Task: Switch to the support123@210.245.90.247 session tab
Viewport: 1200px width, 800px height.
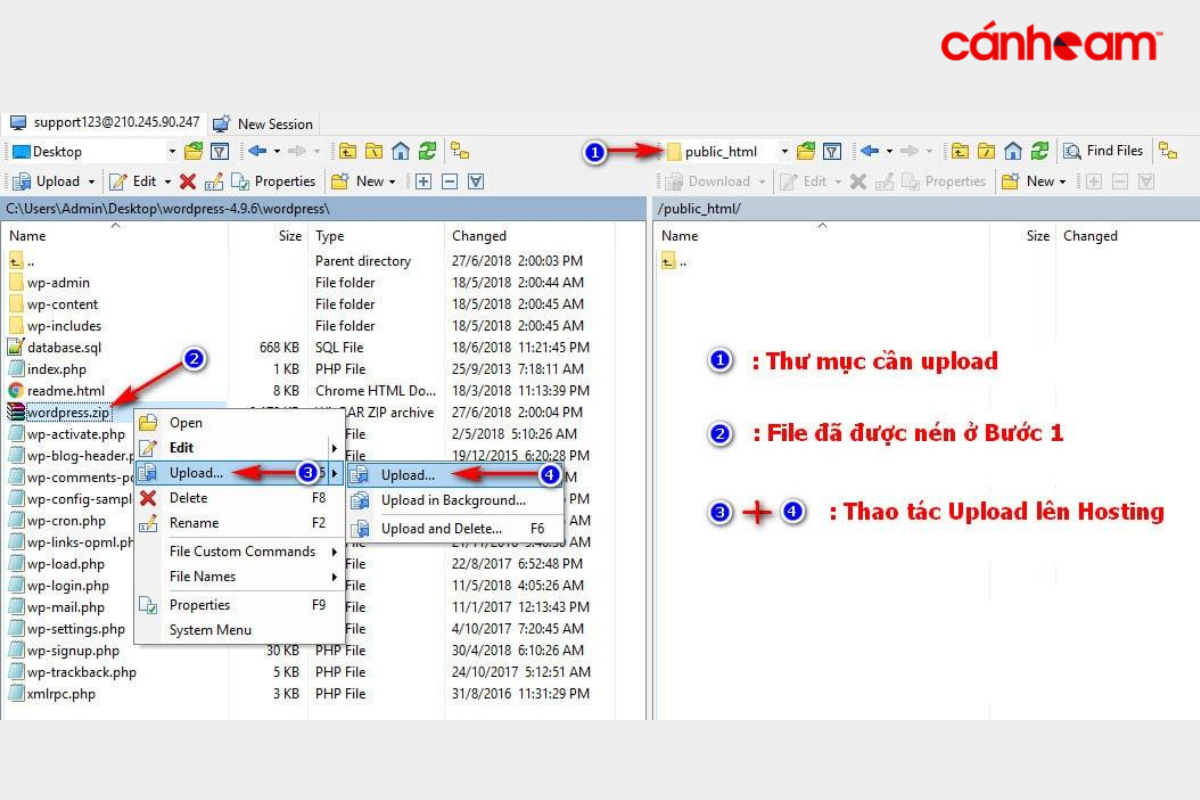Action: pyautogui.click(x=104, y=122)
